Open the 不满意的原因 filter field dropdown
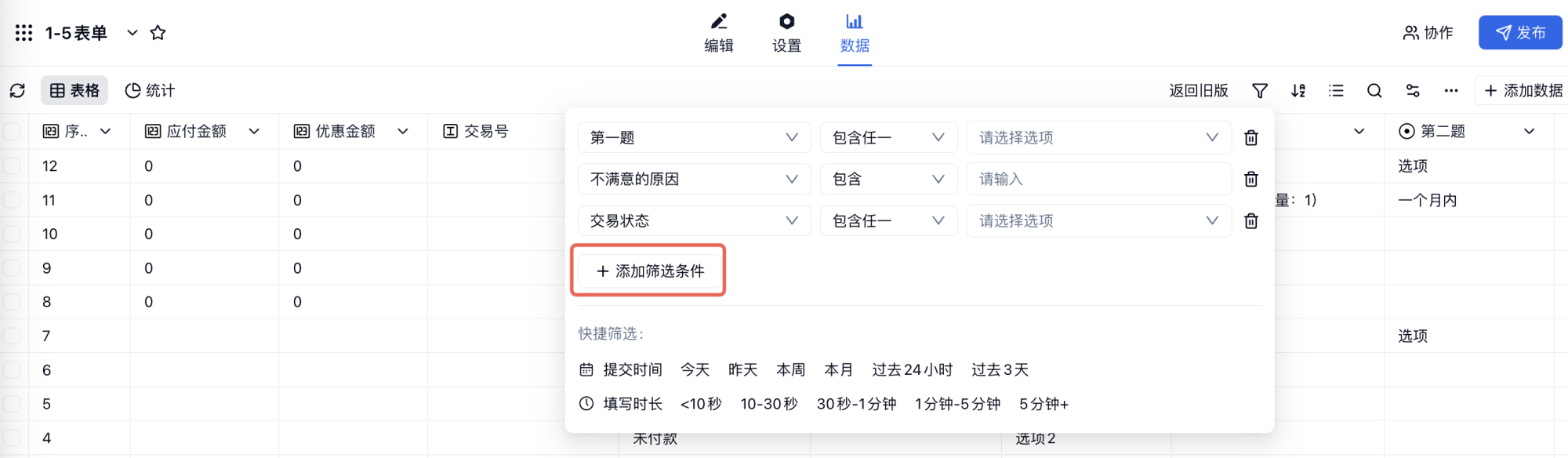This screenshot has height=458, width=1568. tap(695, 179)
